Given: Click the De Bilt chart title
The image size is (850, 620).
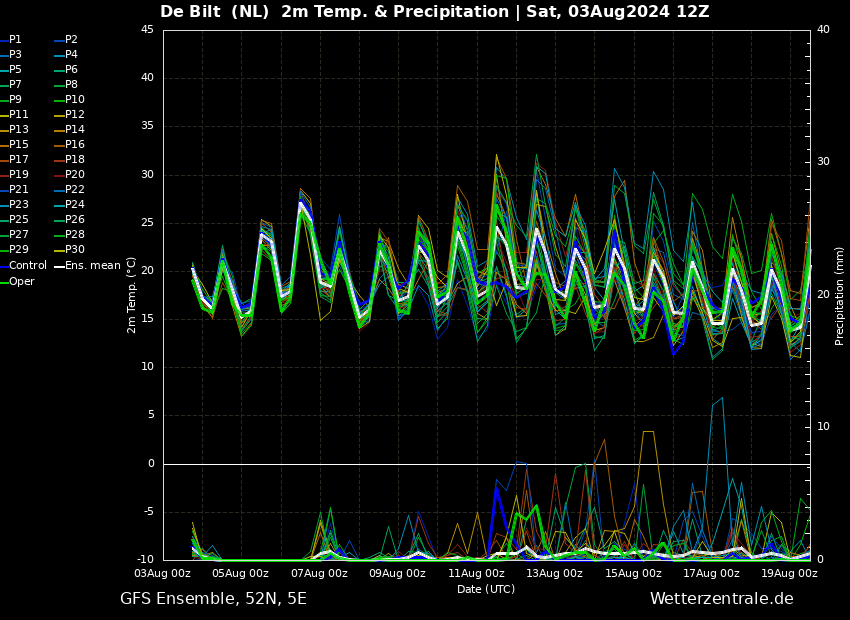Looking at the screenshot, I should point(434,11).
